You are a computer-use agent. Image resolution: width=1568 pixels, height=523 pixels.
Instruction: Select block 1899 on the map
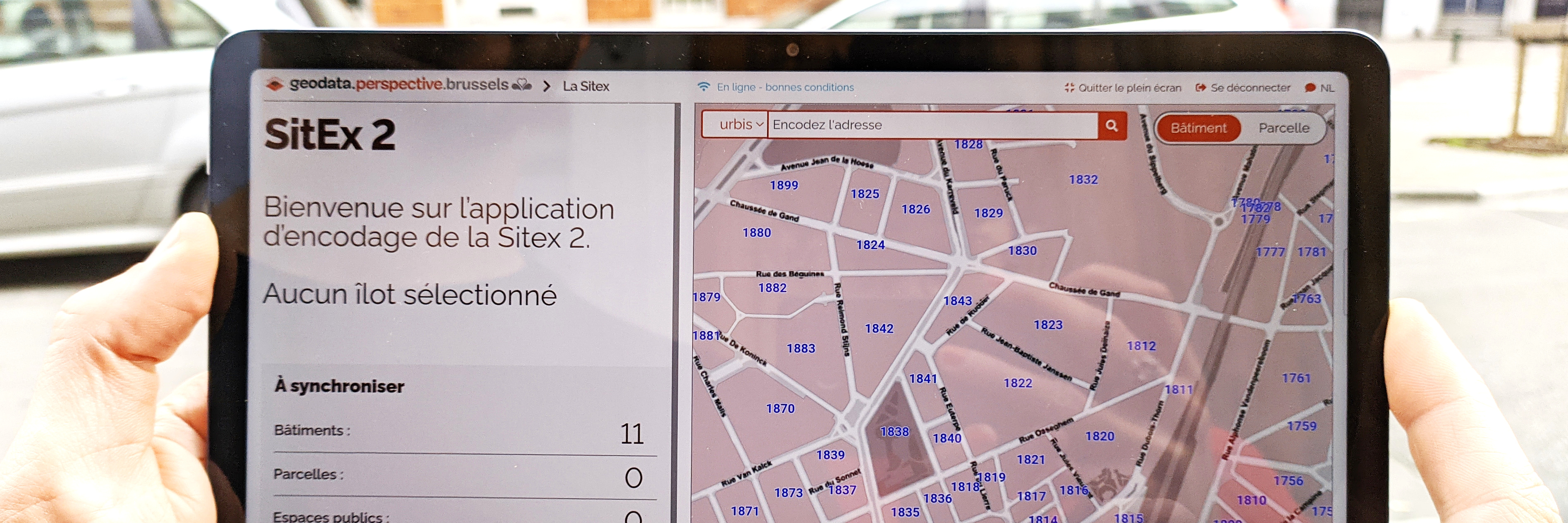[784, 185]
